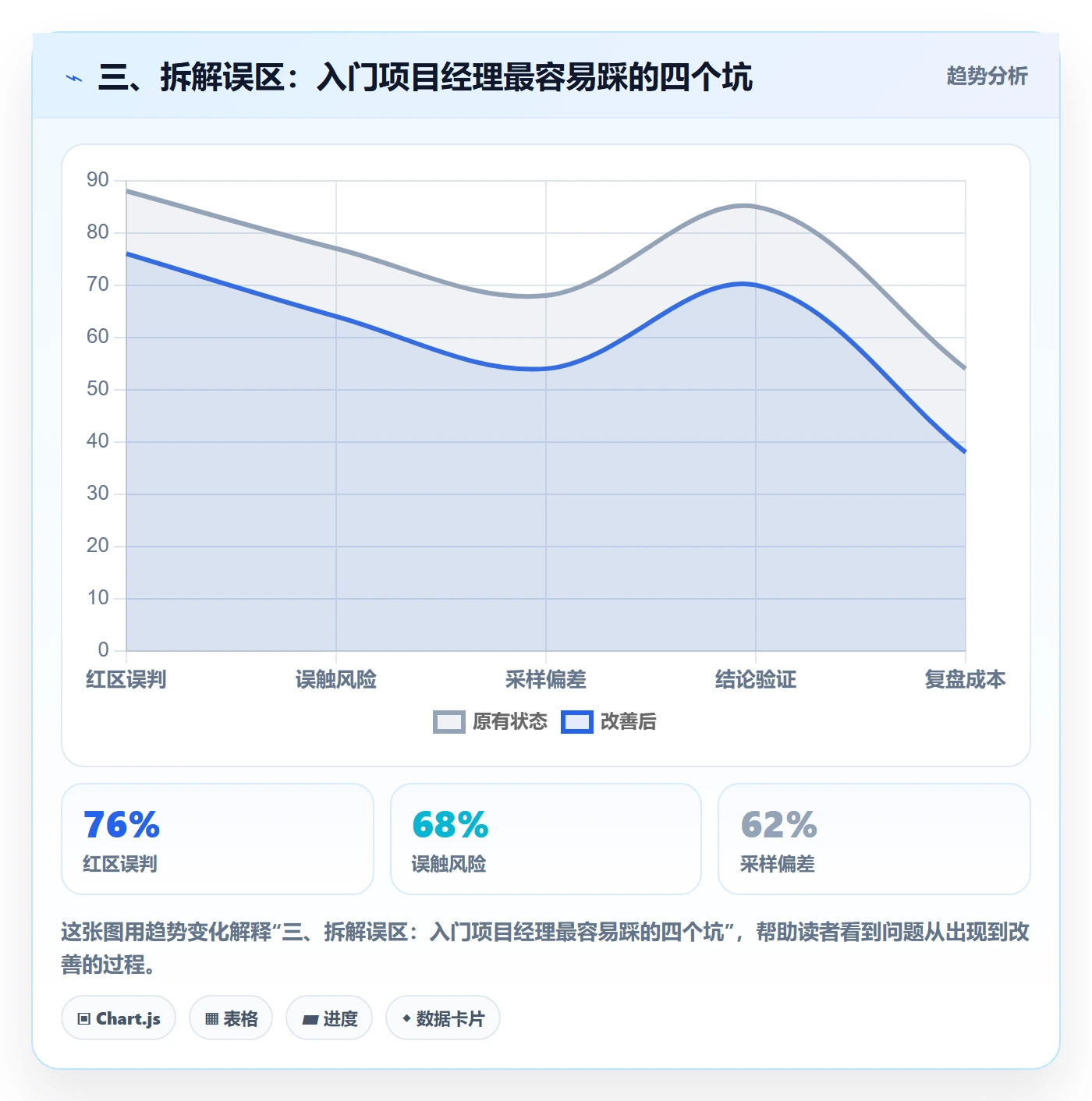The height and width of the screenshot is (1101, 1092).
Task: Click the 红区误判 x-axis label
Action: [x=126, y=680]
